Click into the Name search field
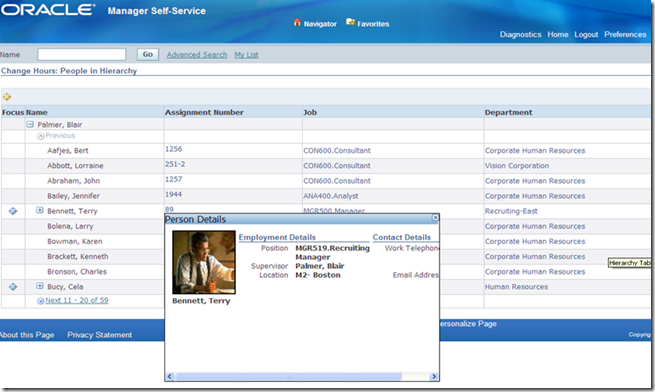 point(81,54)
